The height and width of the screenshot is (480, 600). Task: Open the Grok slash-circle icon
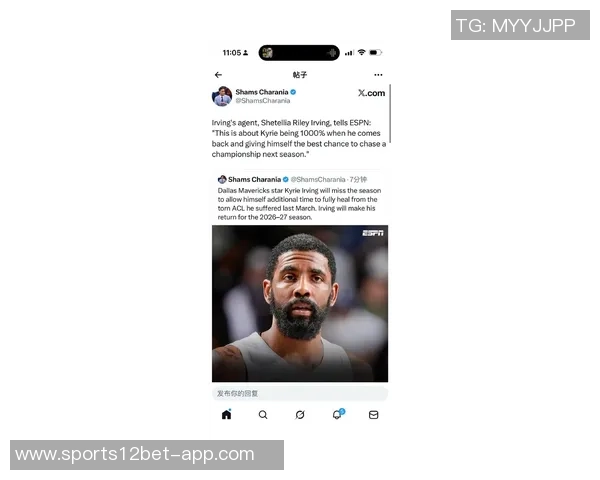pyautogui.click(x=300, y=415)
